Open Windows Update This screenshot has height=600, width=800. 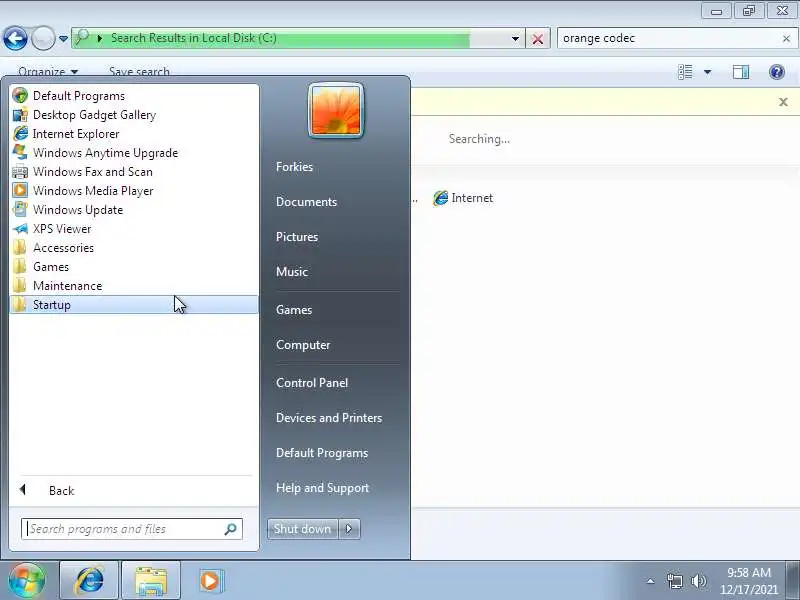pos(134,210)
